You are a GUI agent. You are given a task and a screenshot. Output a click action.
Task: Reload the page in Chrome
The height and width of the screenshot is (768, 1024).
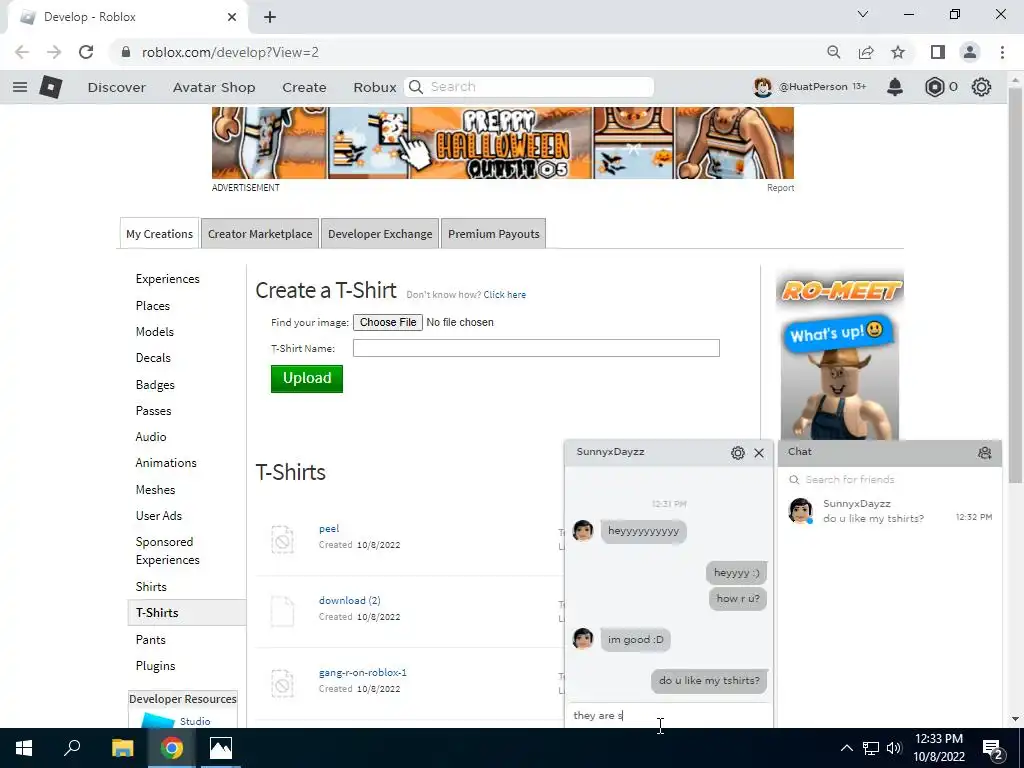pyautogui.click(x=86, y=52)
